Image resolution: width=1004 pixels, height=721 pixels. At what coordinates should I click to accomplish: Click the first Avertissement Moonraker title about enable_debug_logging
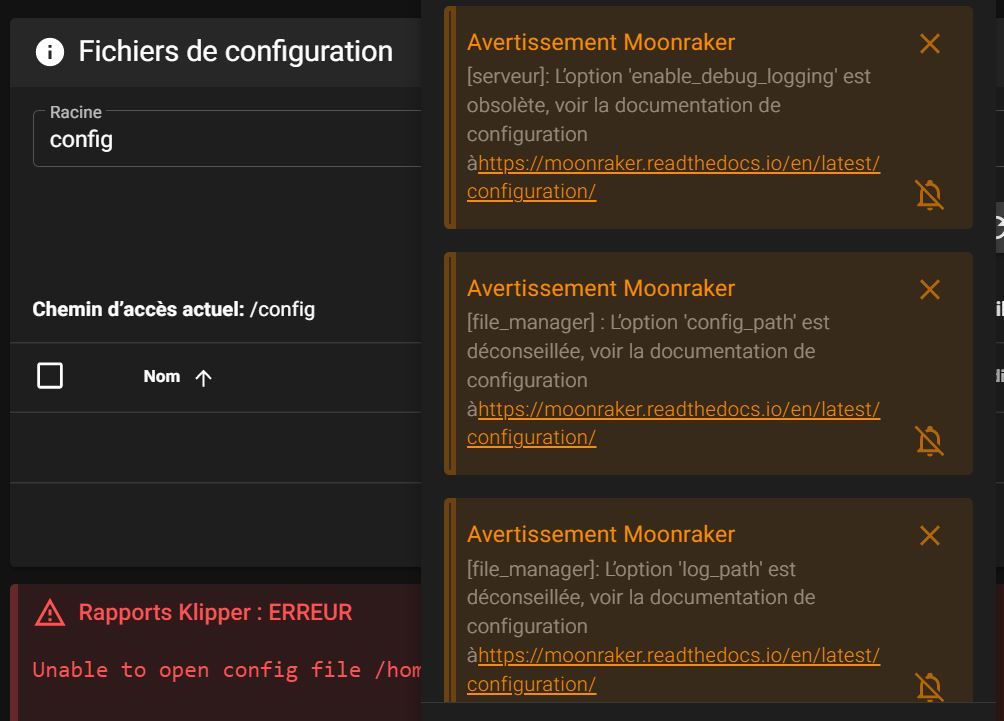pos(601,42)
